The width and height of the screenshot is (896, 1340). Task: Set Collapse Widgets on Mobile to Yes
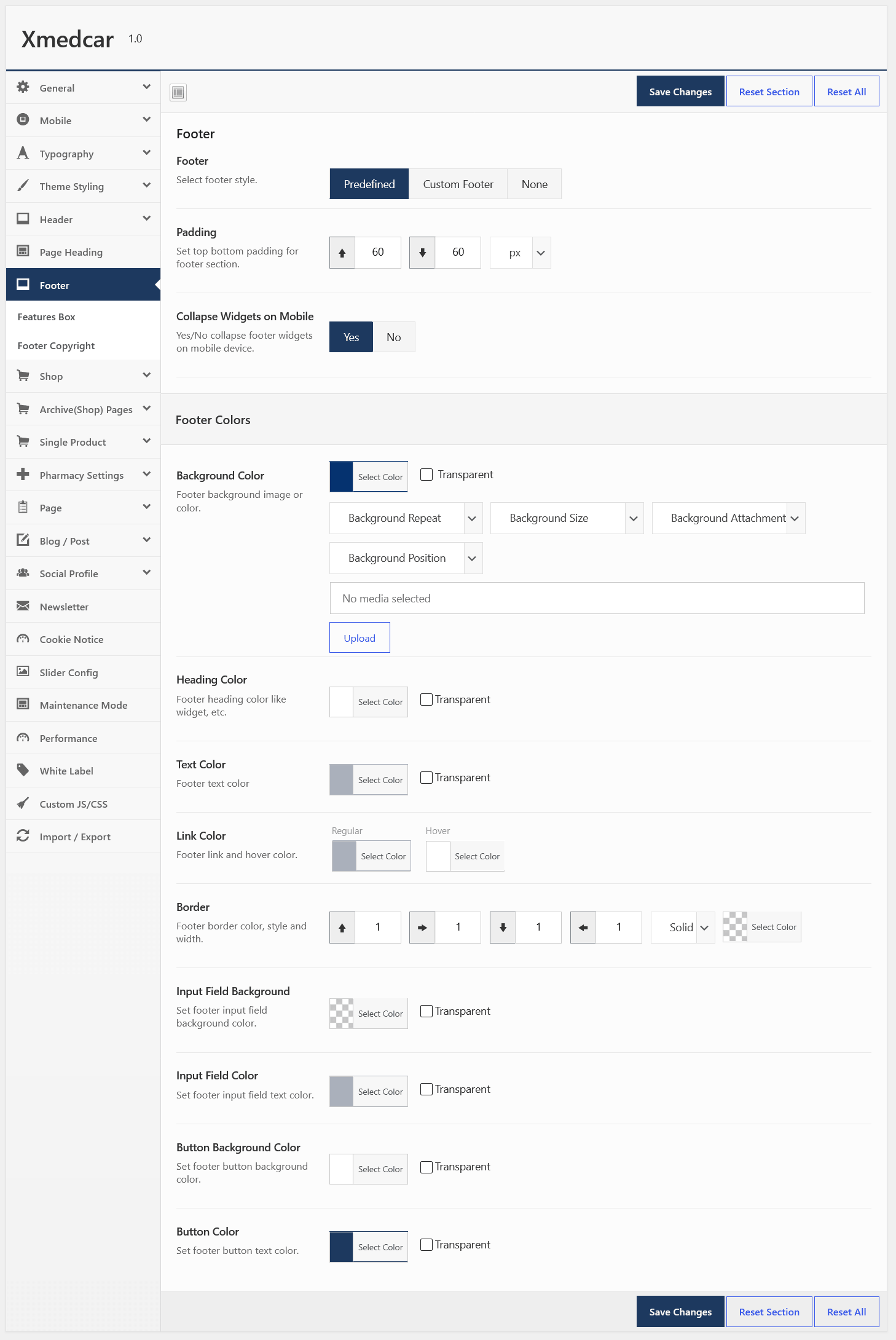351,337
